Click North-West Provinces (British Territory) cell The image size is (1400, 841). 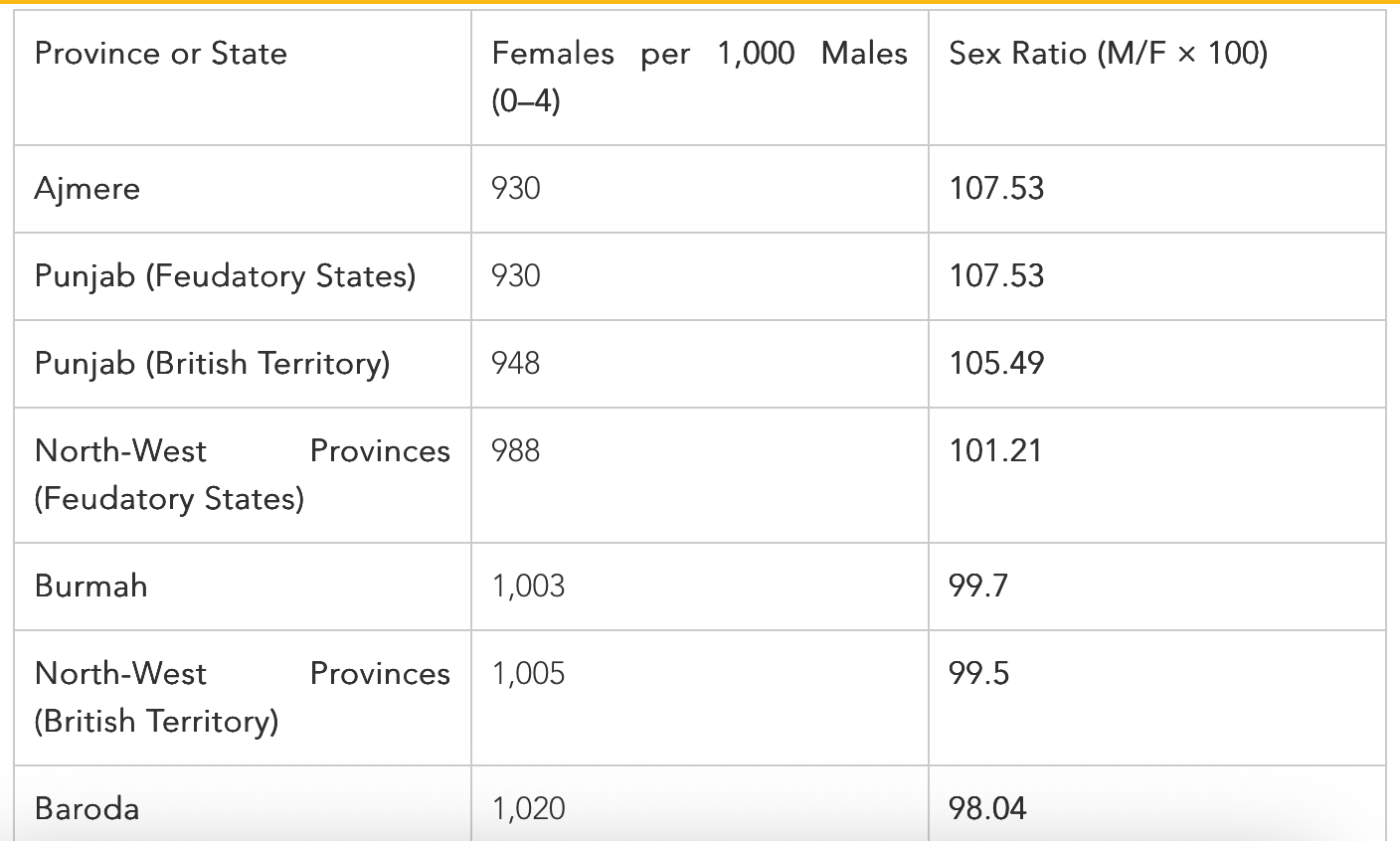pos(242,698)
